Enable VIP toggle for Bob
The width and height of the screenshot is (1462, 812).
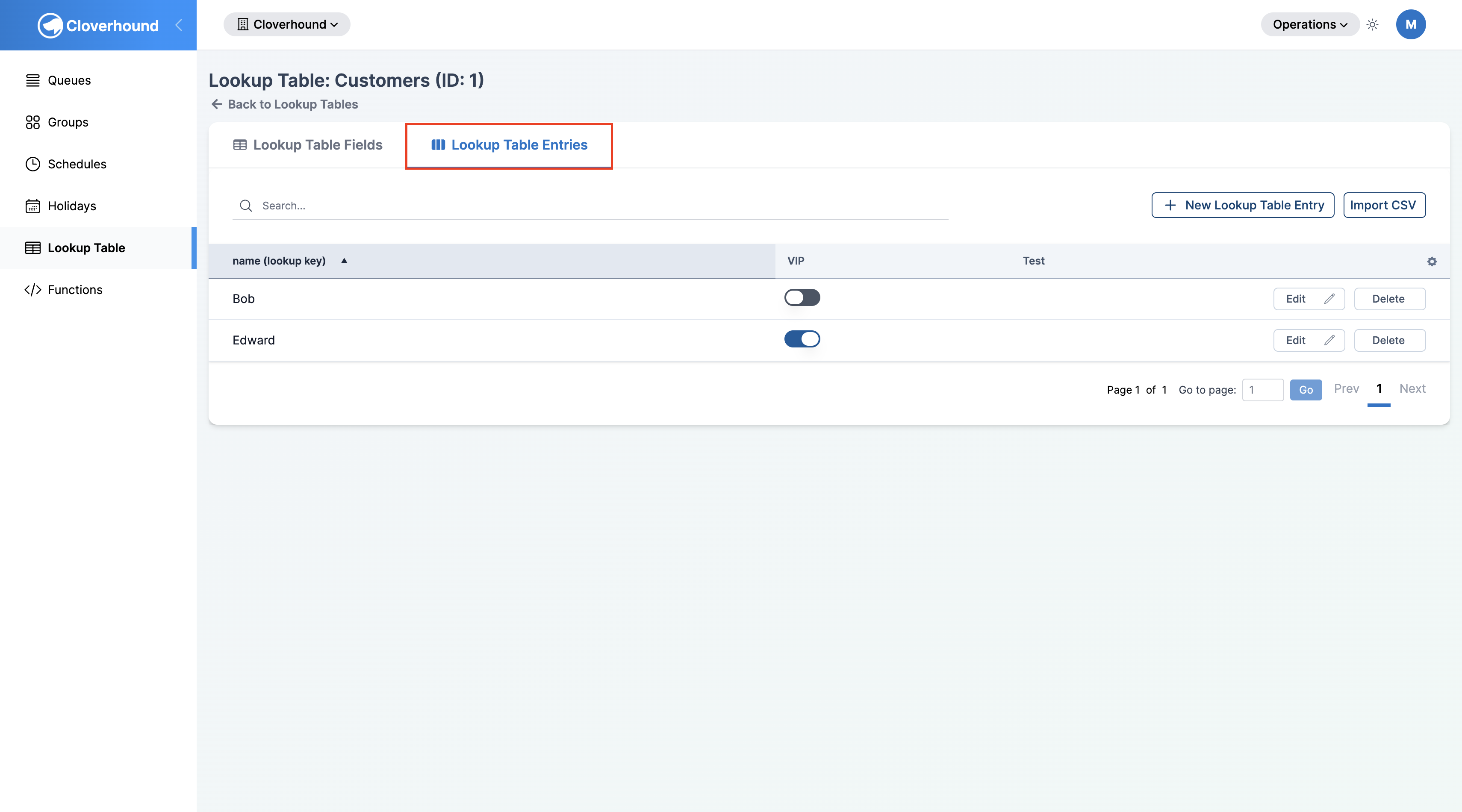pos(802,297)
